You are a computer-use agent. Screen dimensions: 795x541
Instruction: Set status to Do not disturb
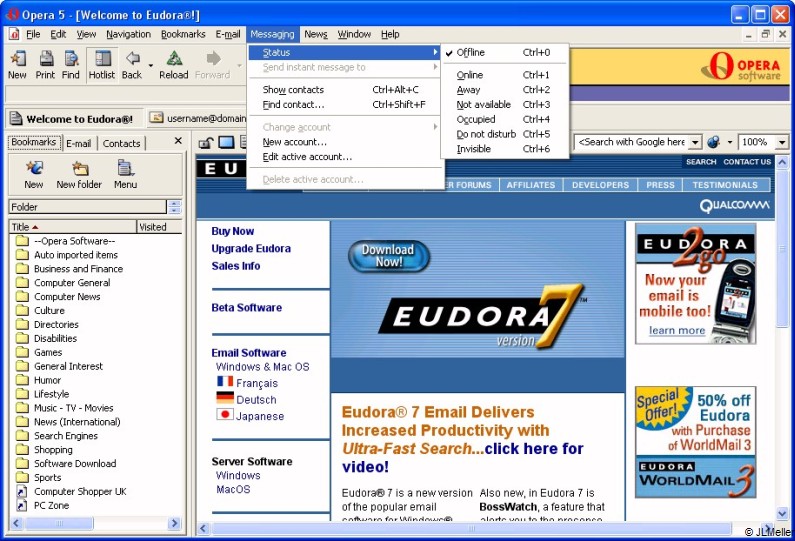[x=504, y=134]
